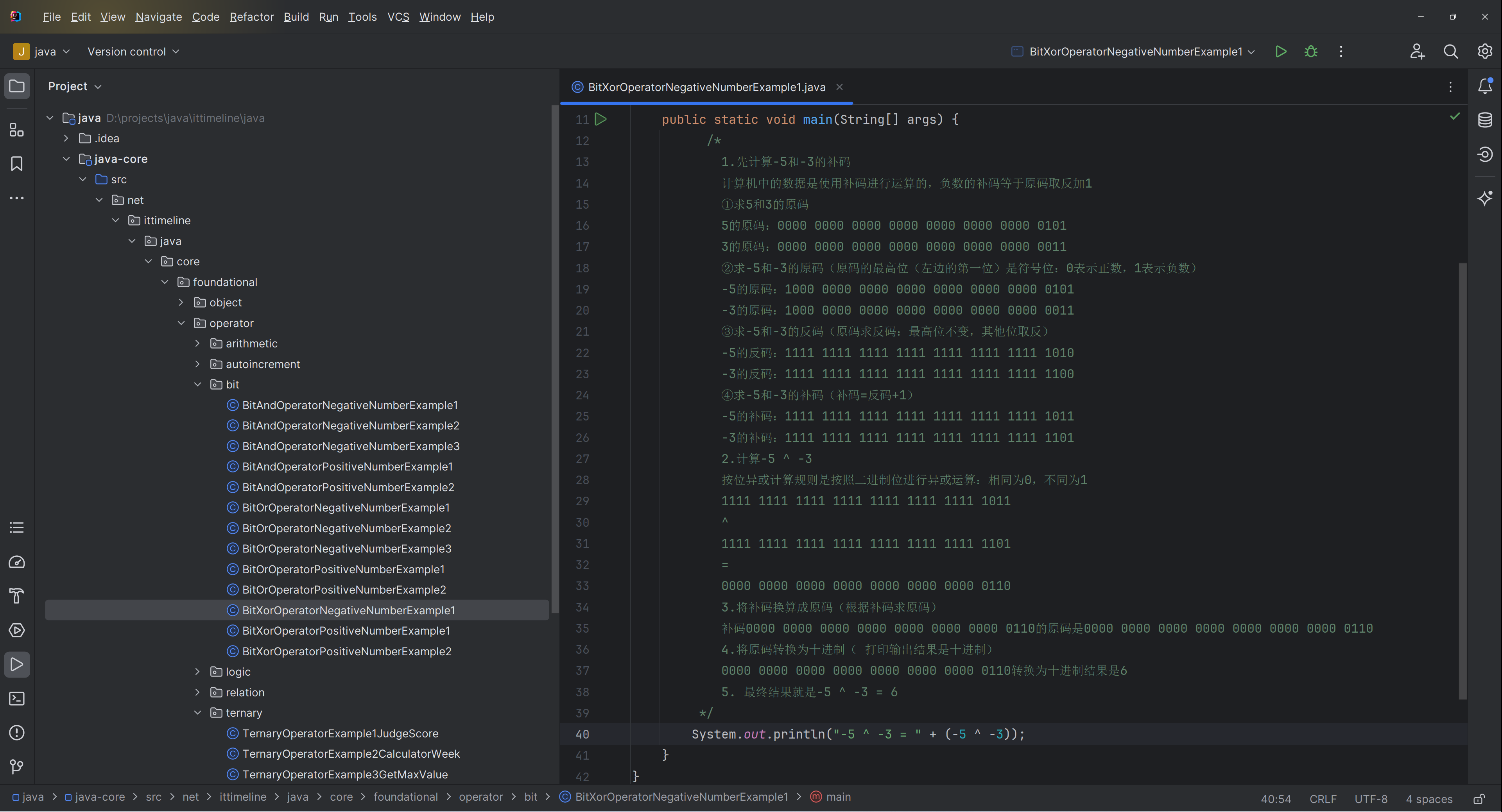Open more run actions menu in toolbar

[1341, 51]
